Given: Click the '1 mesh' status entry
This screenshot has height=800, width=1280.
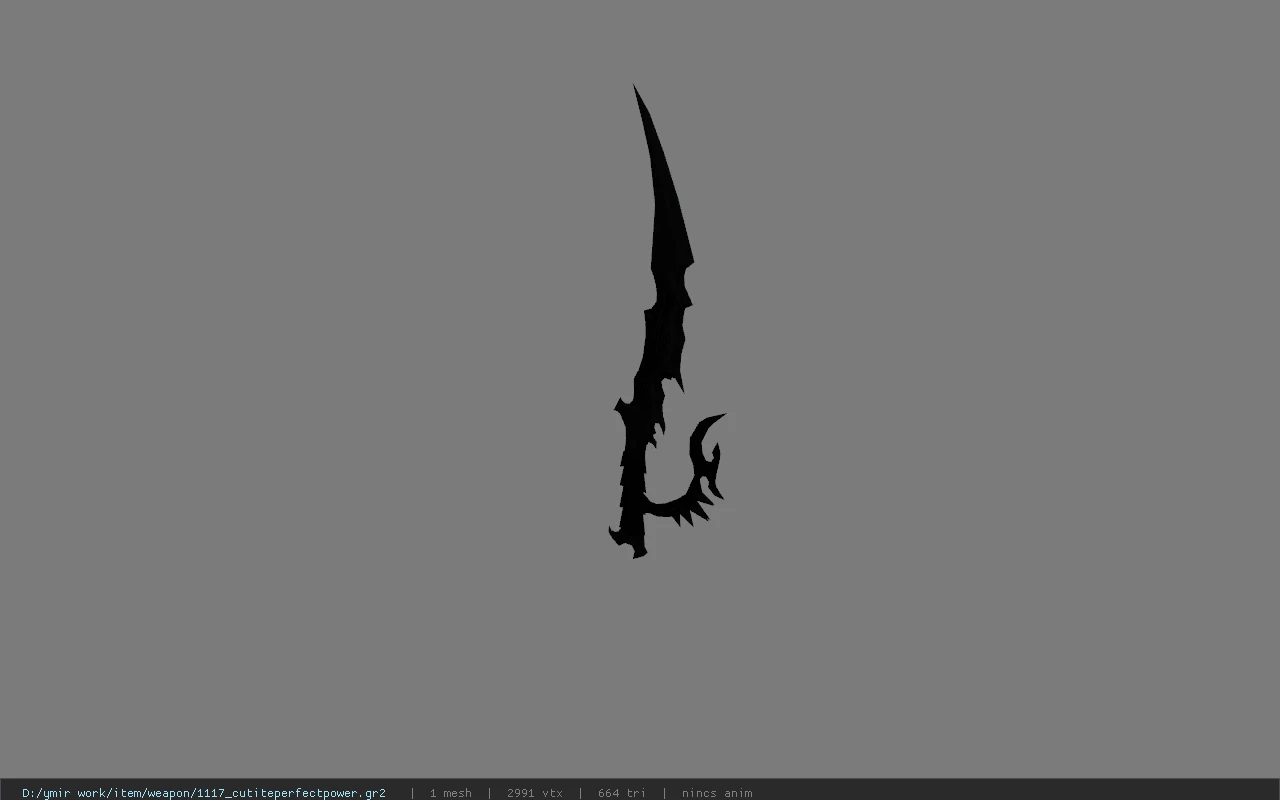Looking at the screenshot, I should coord(450,793).
